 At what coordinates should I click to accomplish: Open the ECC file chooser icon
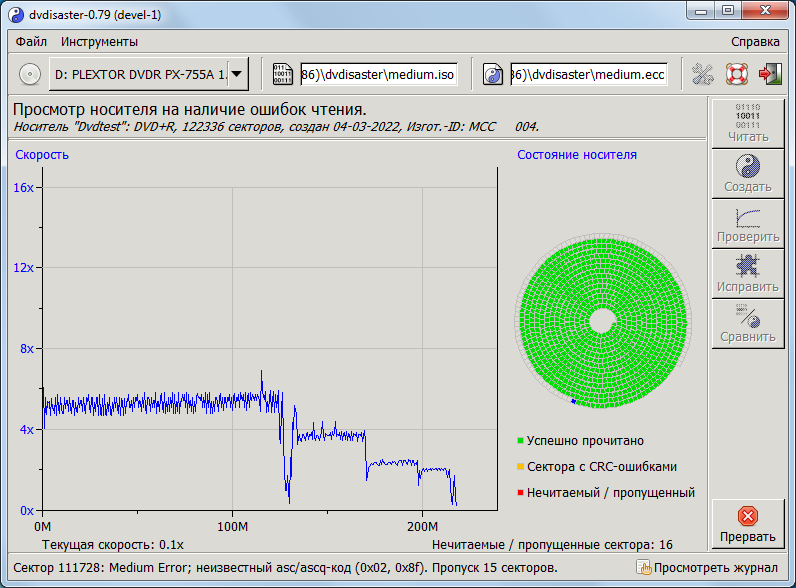[493, 74]
